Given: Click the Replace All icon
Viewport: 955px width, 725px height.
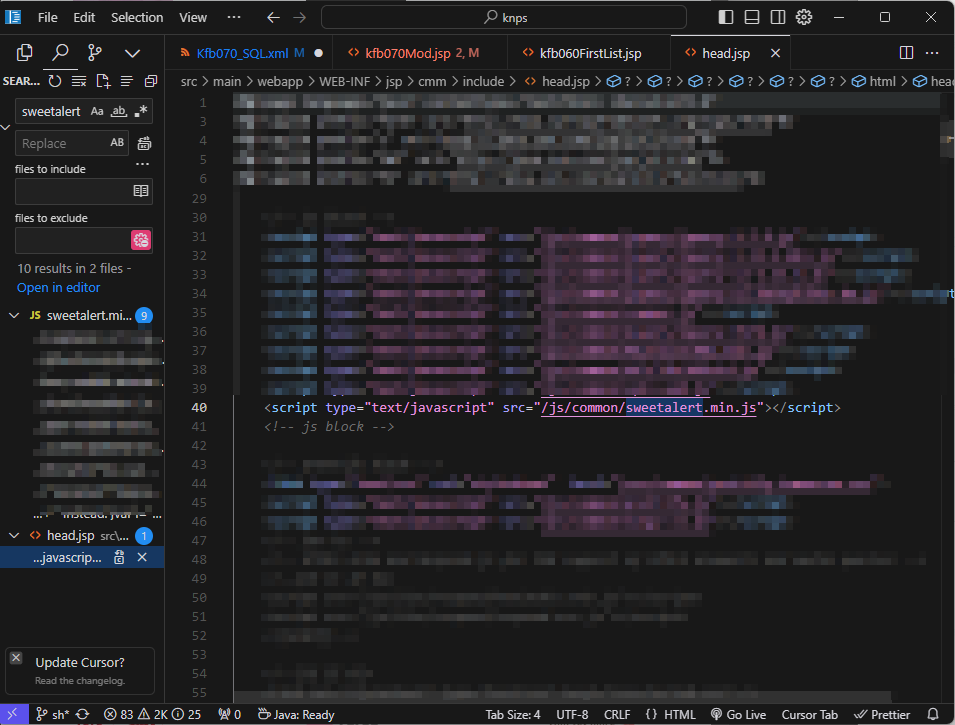Looking at the screenshot, I should (x=144, y=143).
